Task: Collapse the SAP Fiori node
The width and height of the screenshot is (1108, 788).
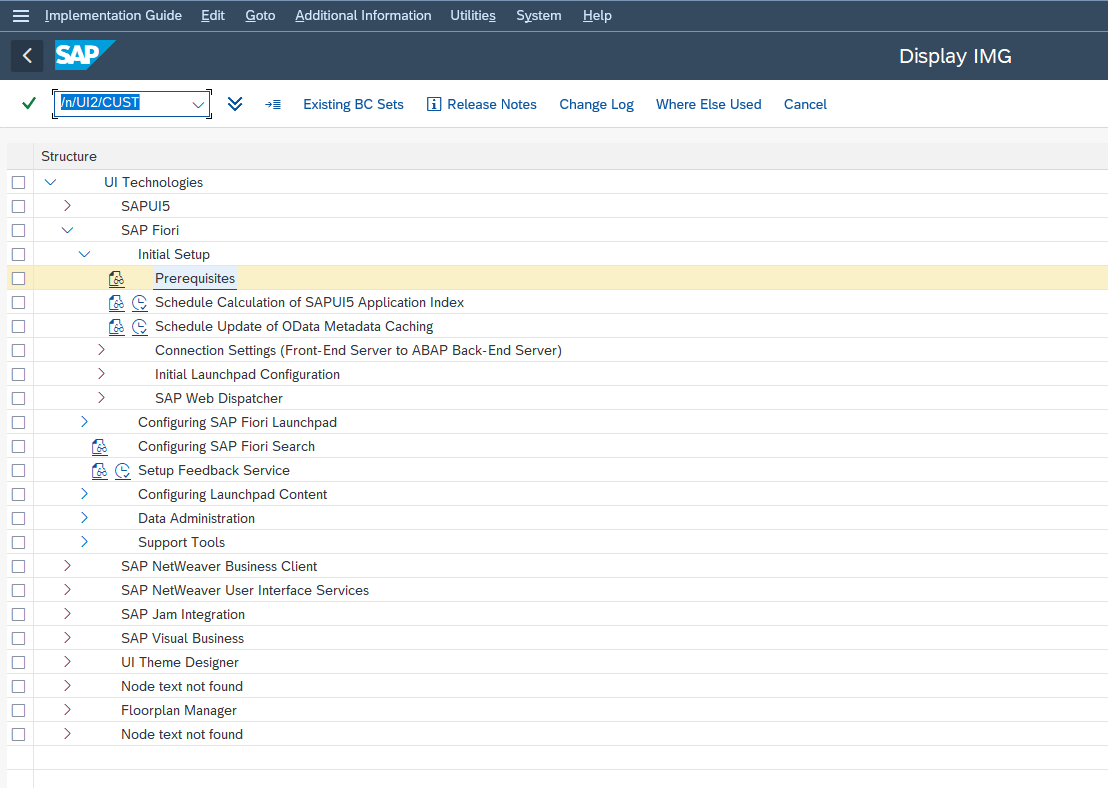Action: coord(67,230)
